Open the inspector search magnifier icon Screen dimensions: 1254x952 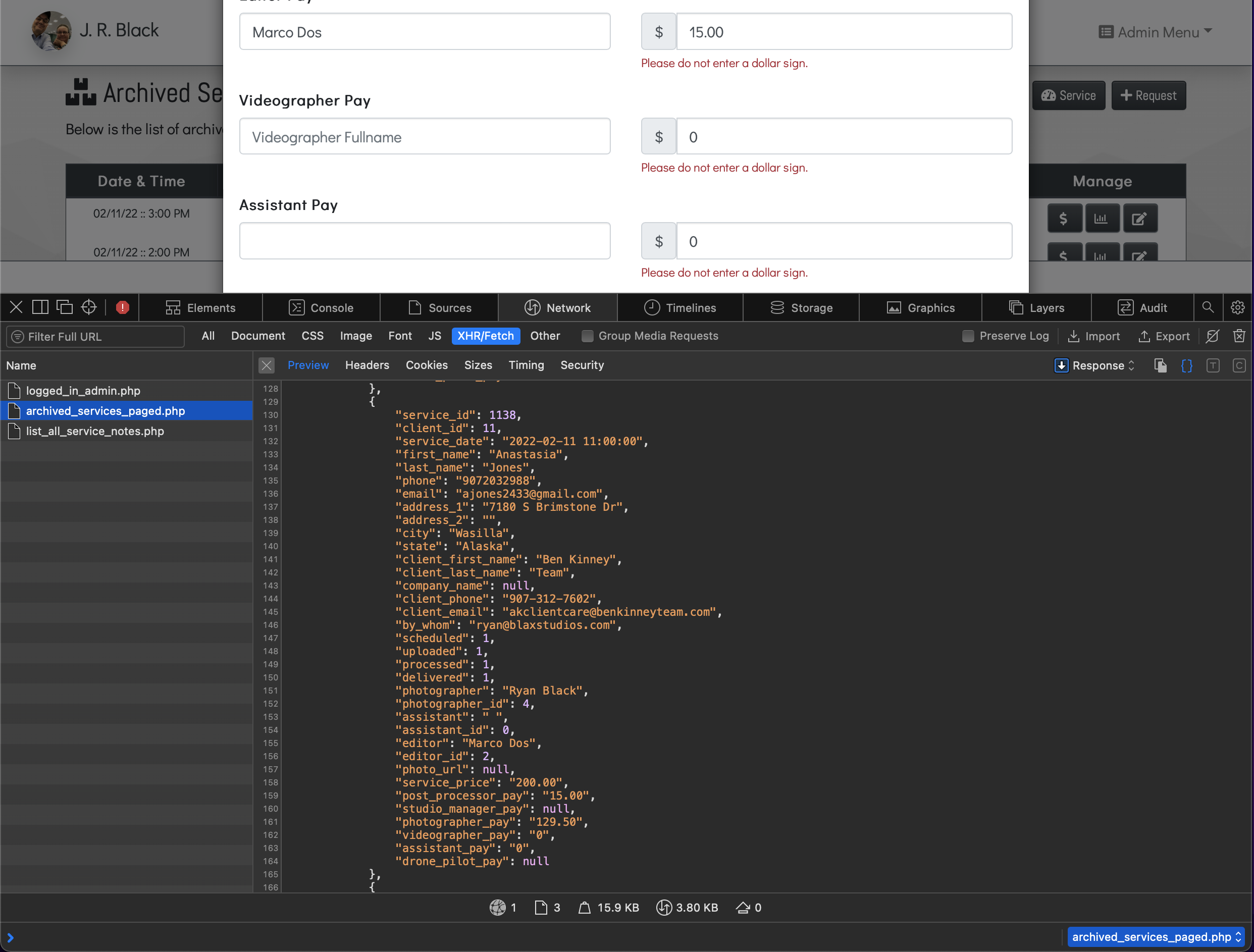tap(1208, 307)
